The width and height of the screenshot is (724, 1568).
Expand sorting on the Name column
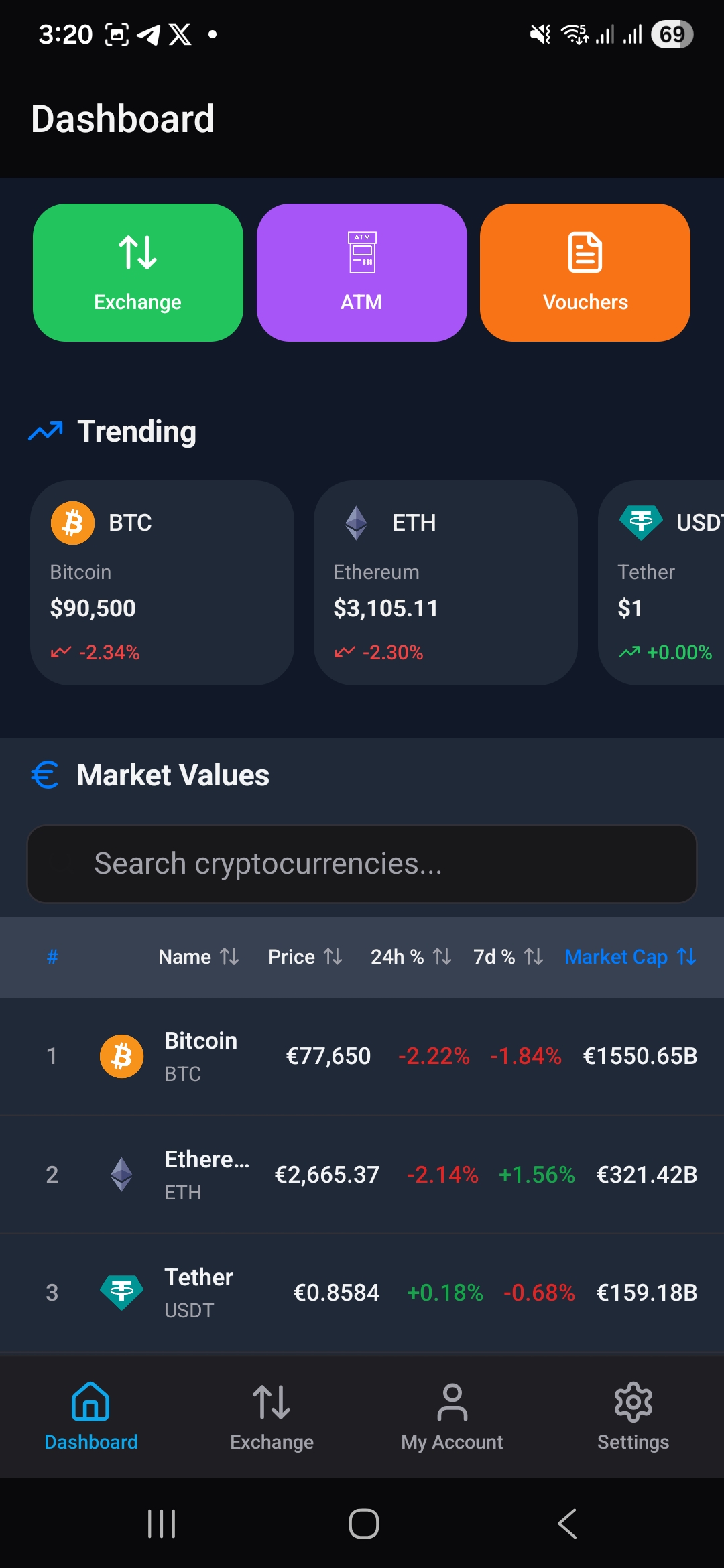230,957
